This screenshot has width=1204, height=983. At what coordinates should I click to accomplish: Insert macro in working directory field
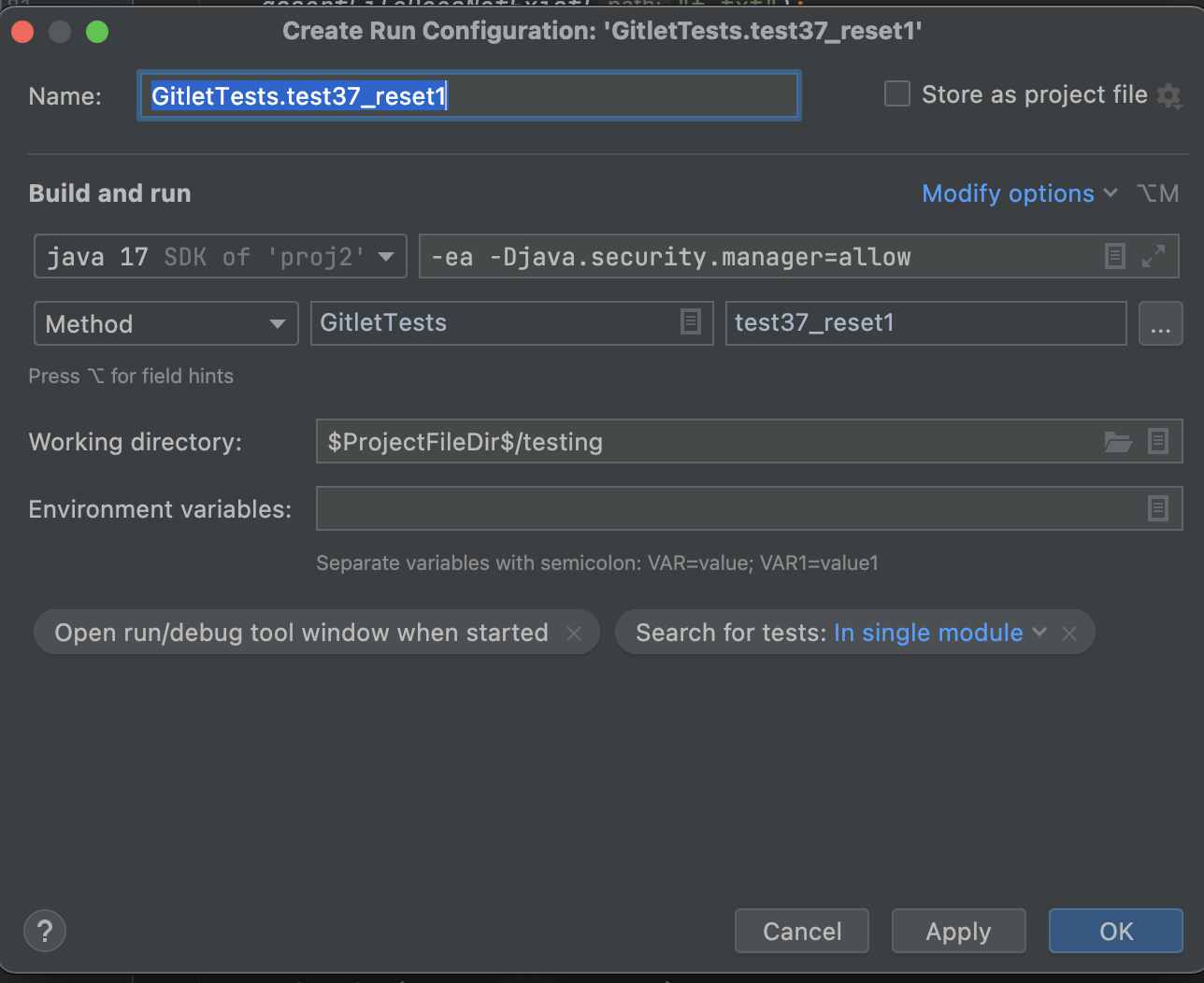point(1158,442)
